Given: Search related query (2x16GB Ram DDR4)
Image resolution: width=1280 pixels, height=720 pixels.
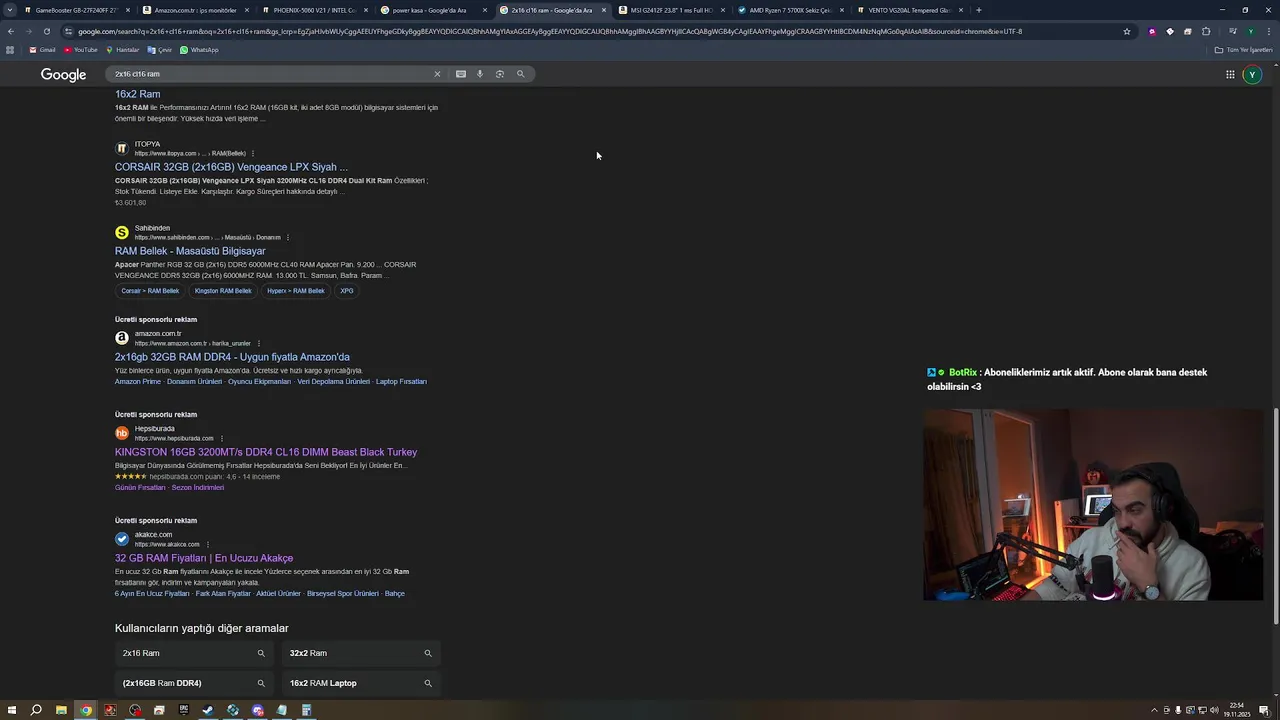Looking at the screenshot, I should point(194,683).
